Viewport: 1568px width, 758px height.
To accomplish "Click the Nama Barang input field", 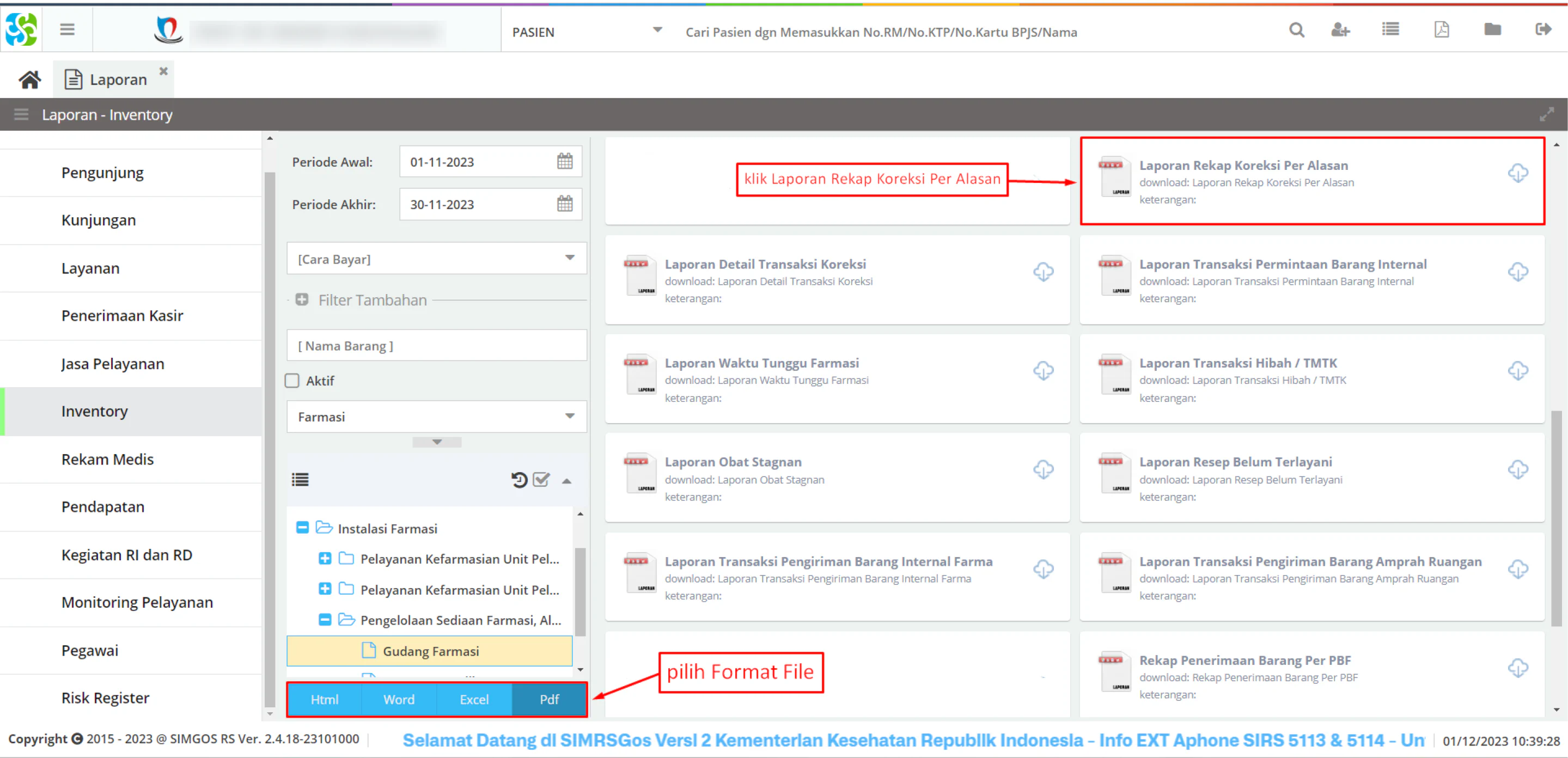I will (x=436, y=346).
